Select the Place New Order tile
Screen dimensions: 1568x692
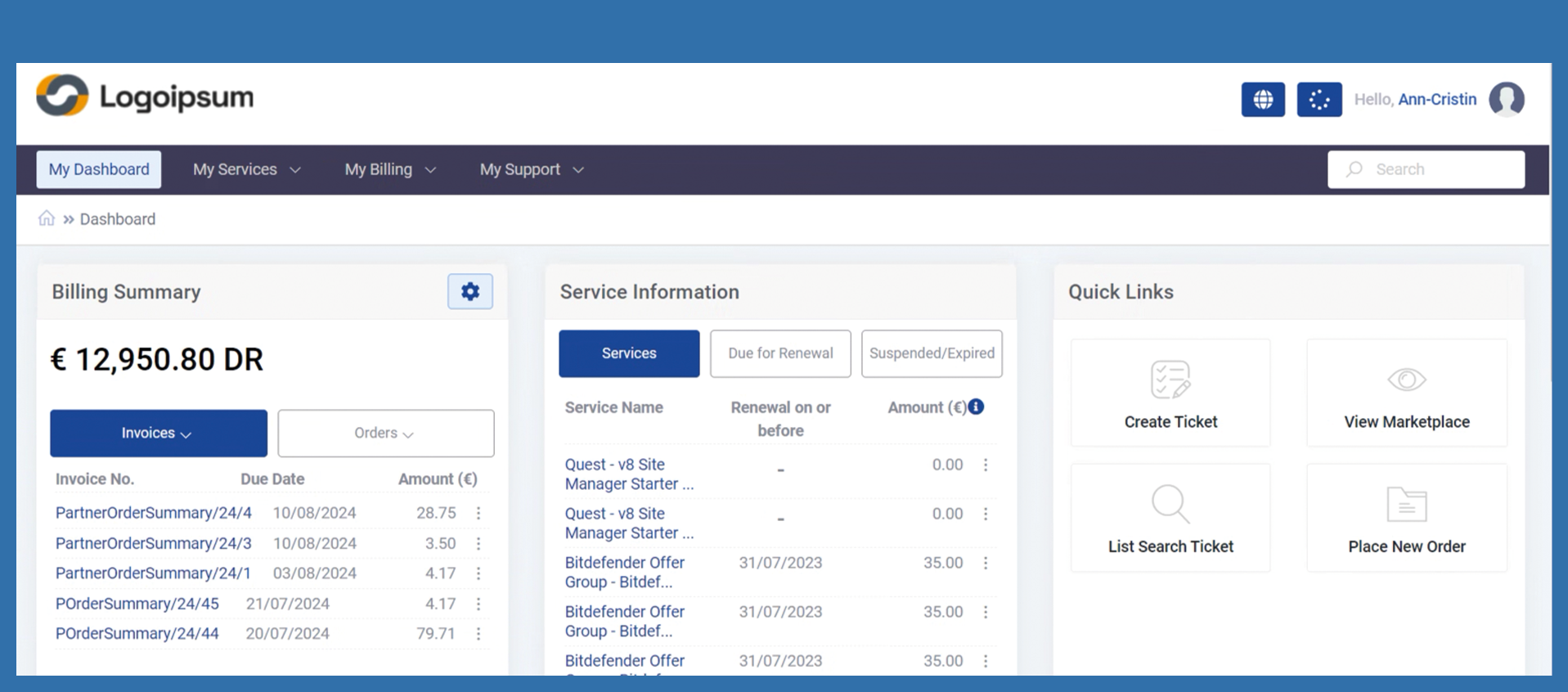tap(1406, 518)
